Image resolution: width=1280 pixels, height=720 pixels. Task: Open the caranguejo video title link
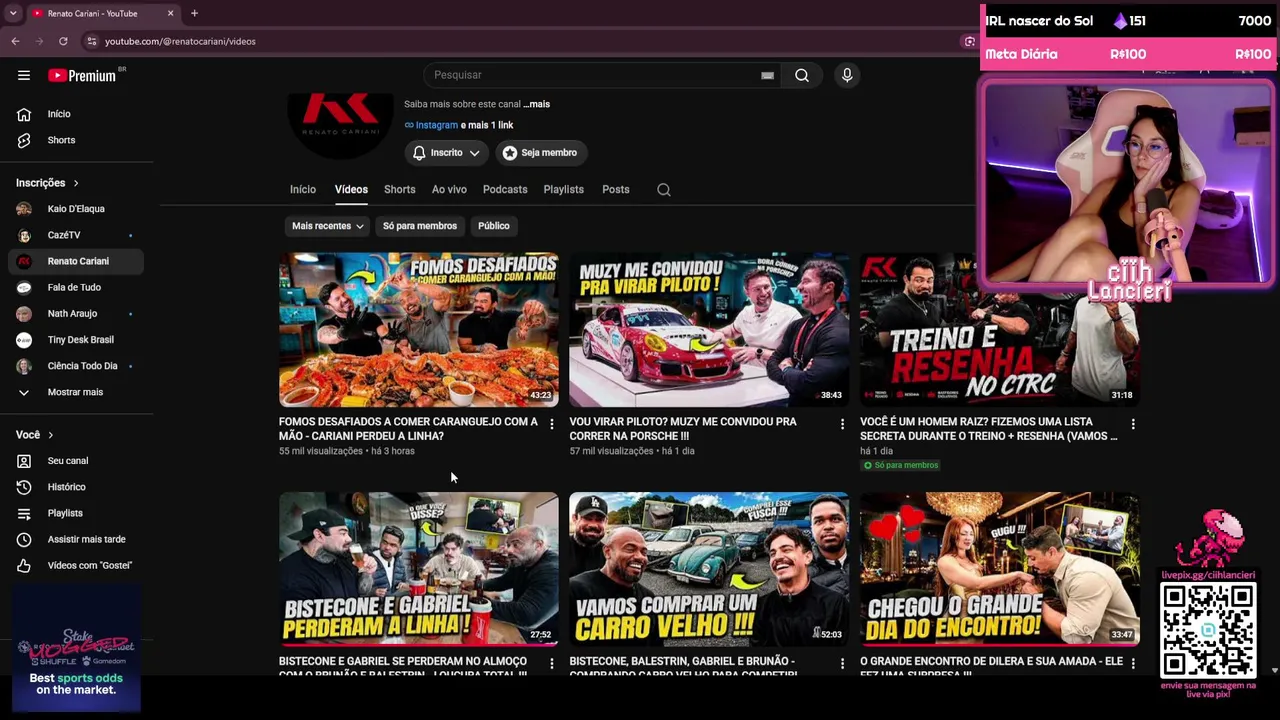(x=408, y=429)
